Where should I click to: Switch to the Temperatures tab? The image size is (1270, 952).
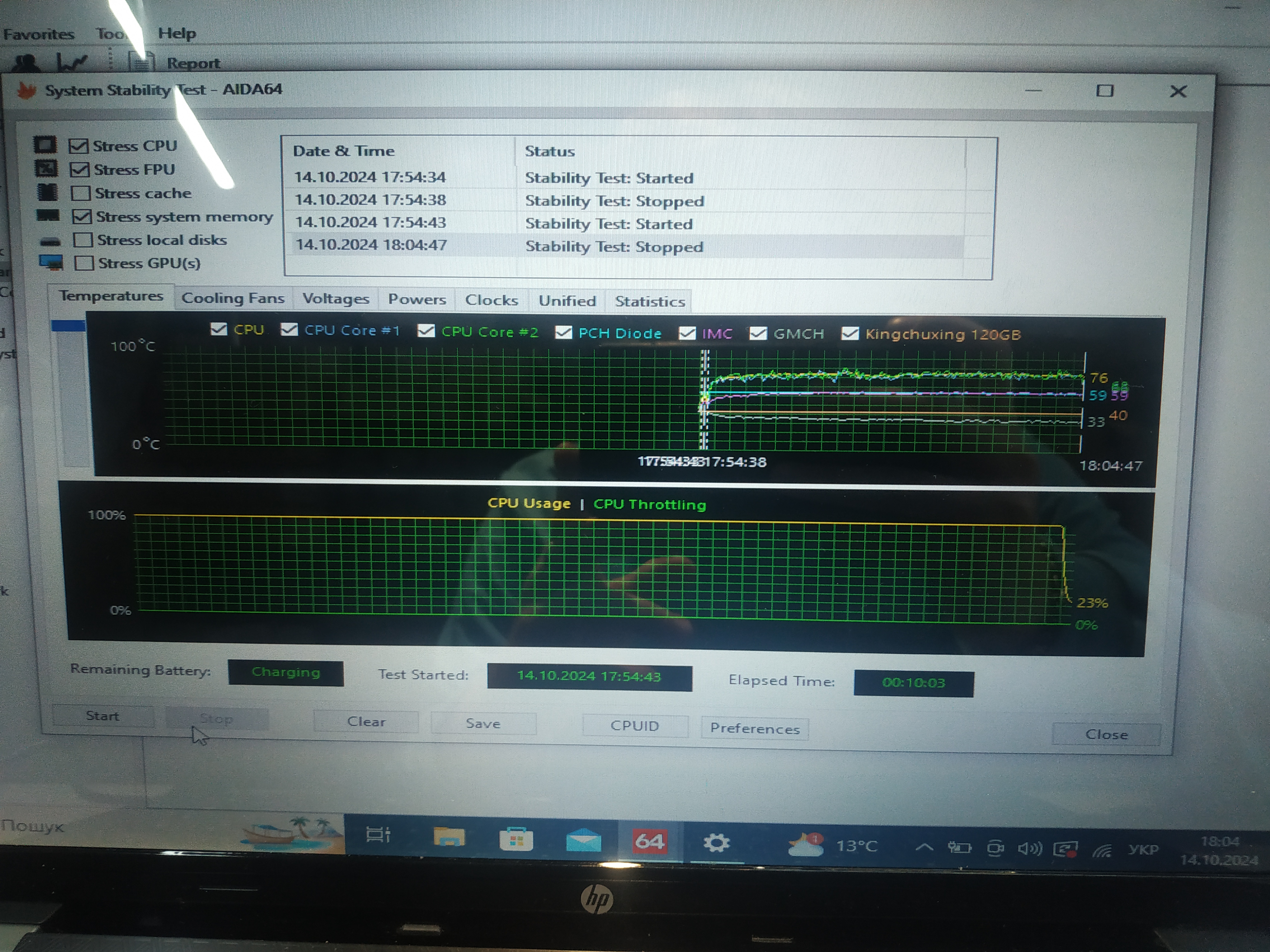pyautogui.click(x=111, y=296)
